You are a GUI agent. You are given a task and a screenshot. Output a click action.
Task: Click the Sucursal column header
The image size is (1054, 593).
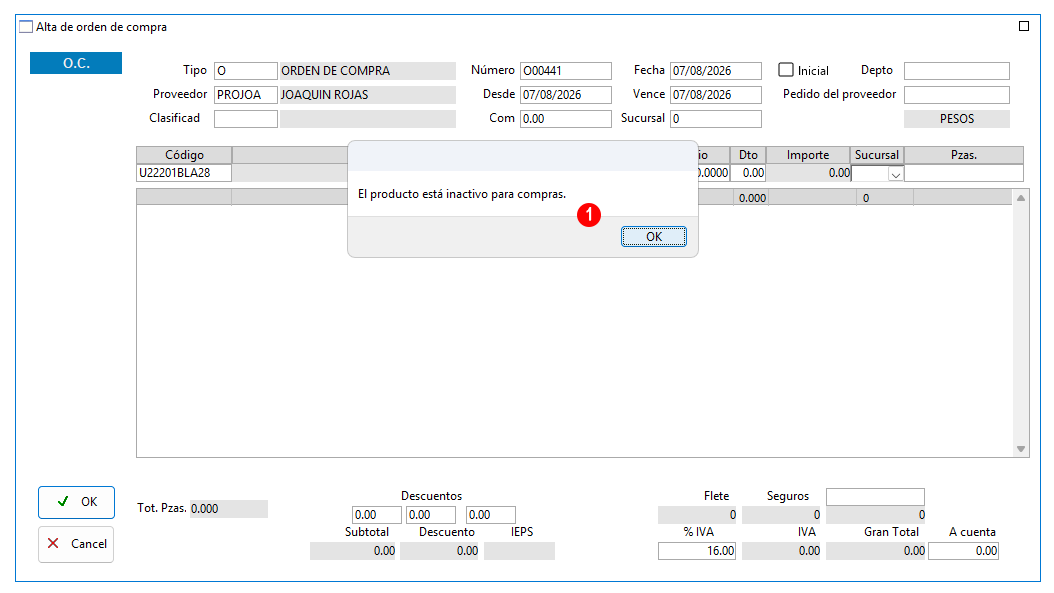click(x=877, y=155)
